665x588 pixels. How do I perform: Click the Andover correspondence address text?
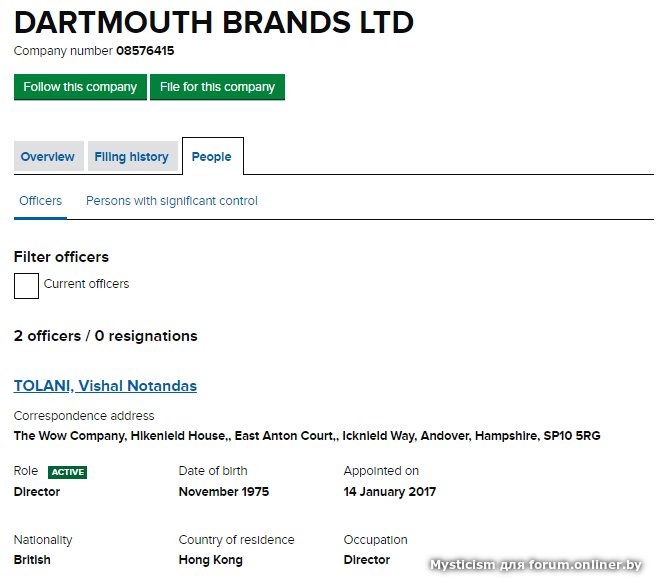[x=307, y=436]
